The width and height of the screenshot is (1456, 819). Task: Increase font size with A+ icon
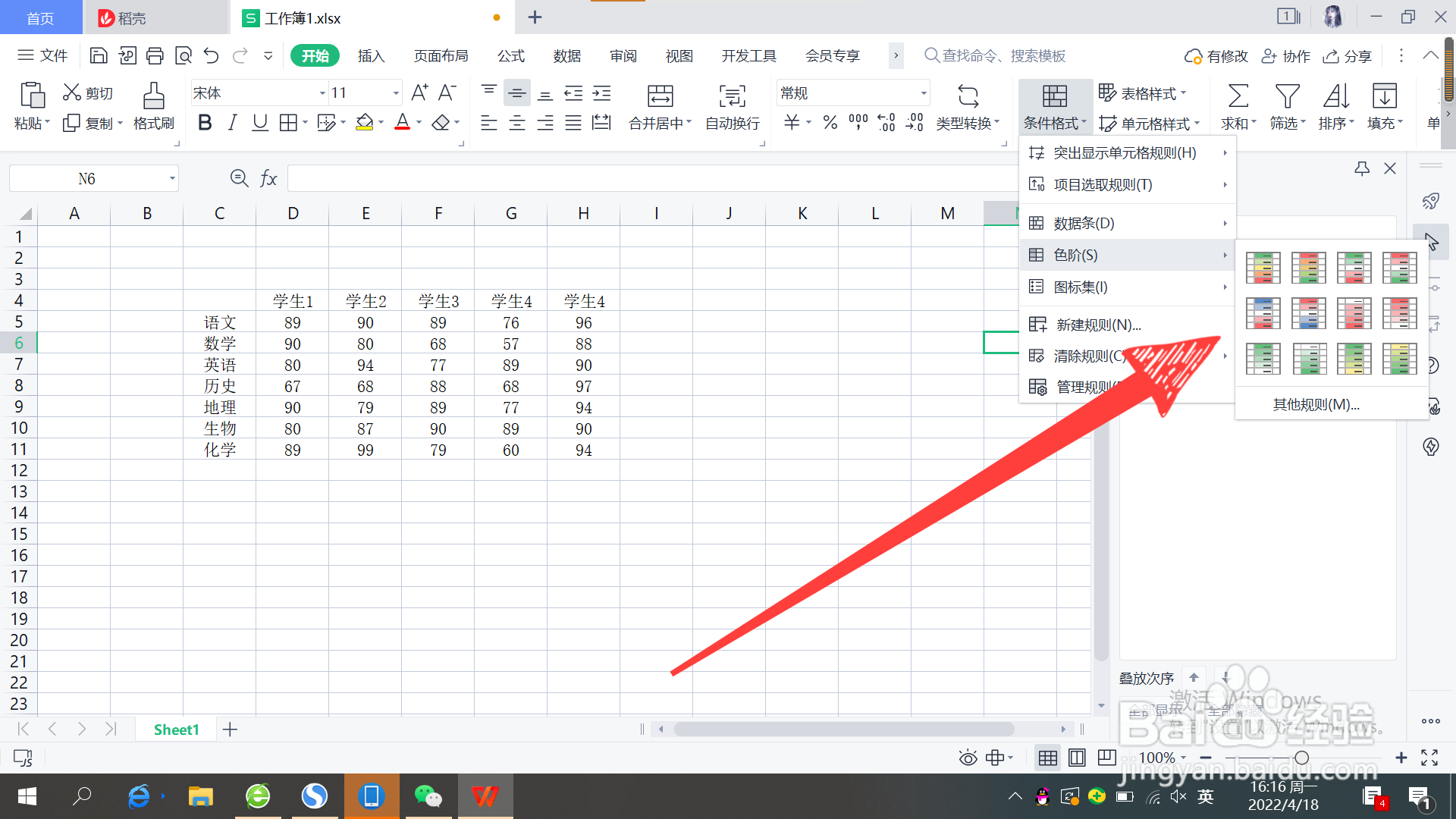click(x=419, y=93)
